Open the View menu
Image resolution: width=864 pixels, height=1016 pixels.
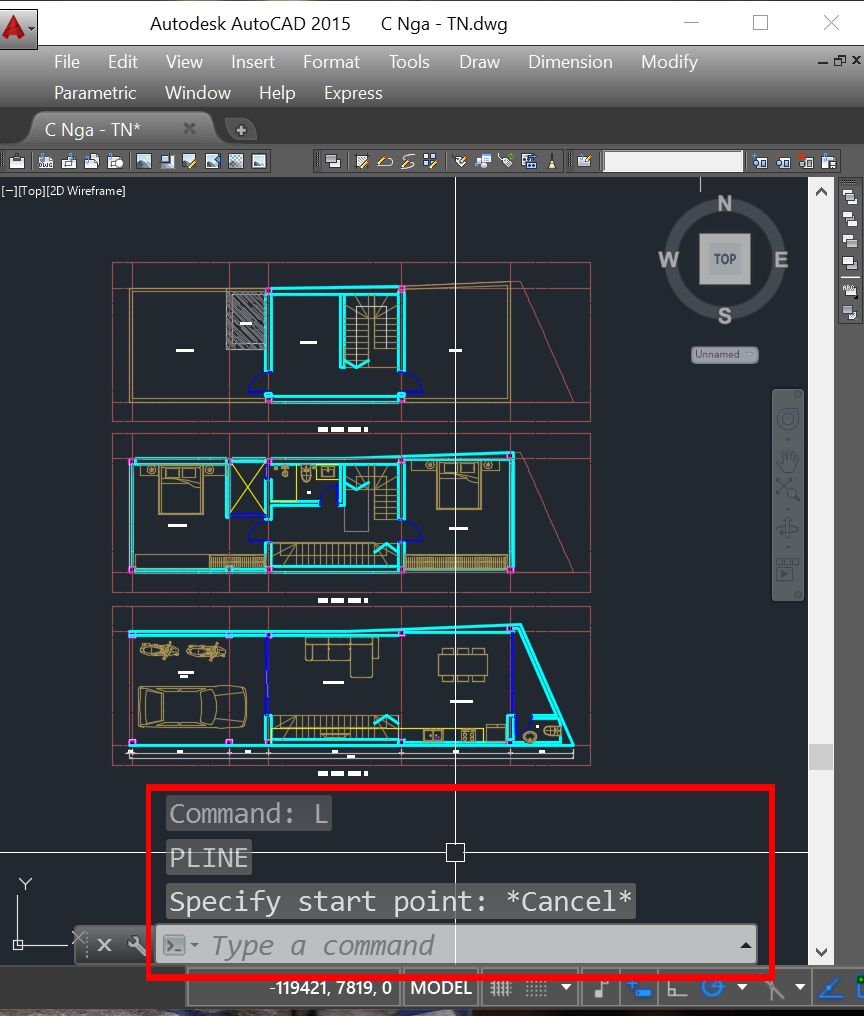pos(184,62)
